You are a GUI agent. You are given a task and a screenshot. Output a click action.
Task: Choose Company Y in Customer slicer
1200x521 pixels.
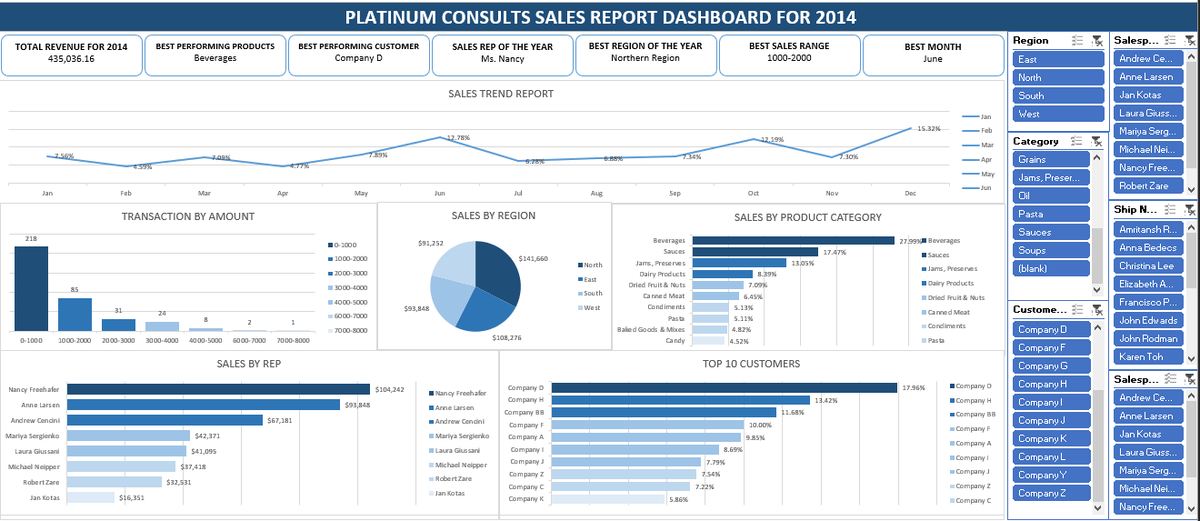[x=1051, y=475]
